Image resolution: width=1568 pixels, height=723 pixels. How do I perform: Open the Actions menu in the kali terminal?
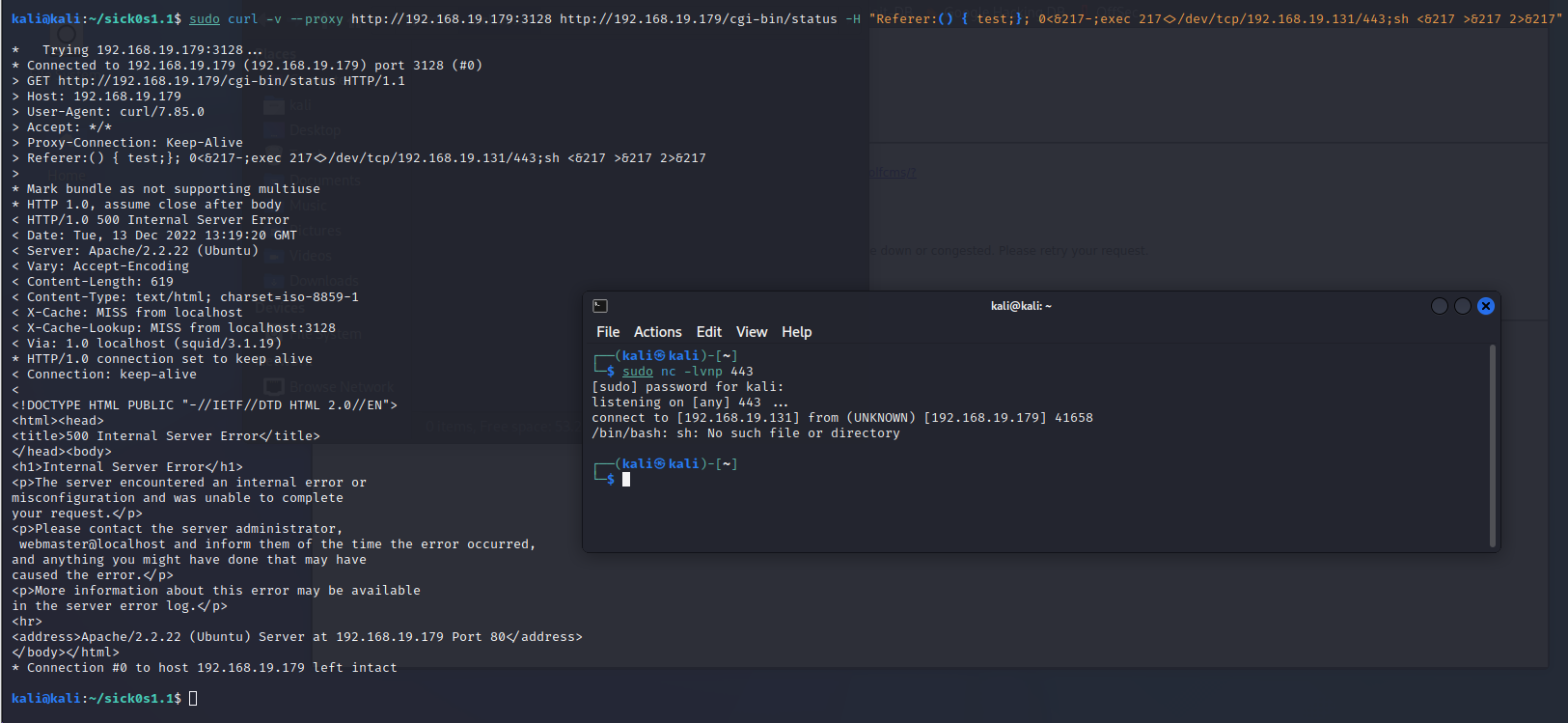coord(657,332)
